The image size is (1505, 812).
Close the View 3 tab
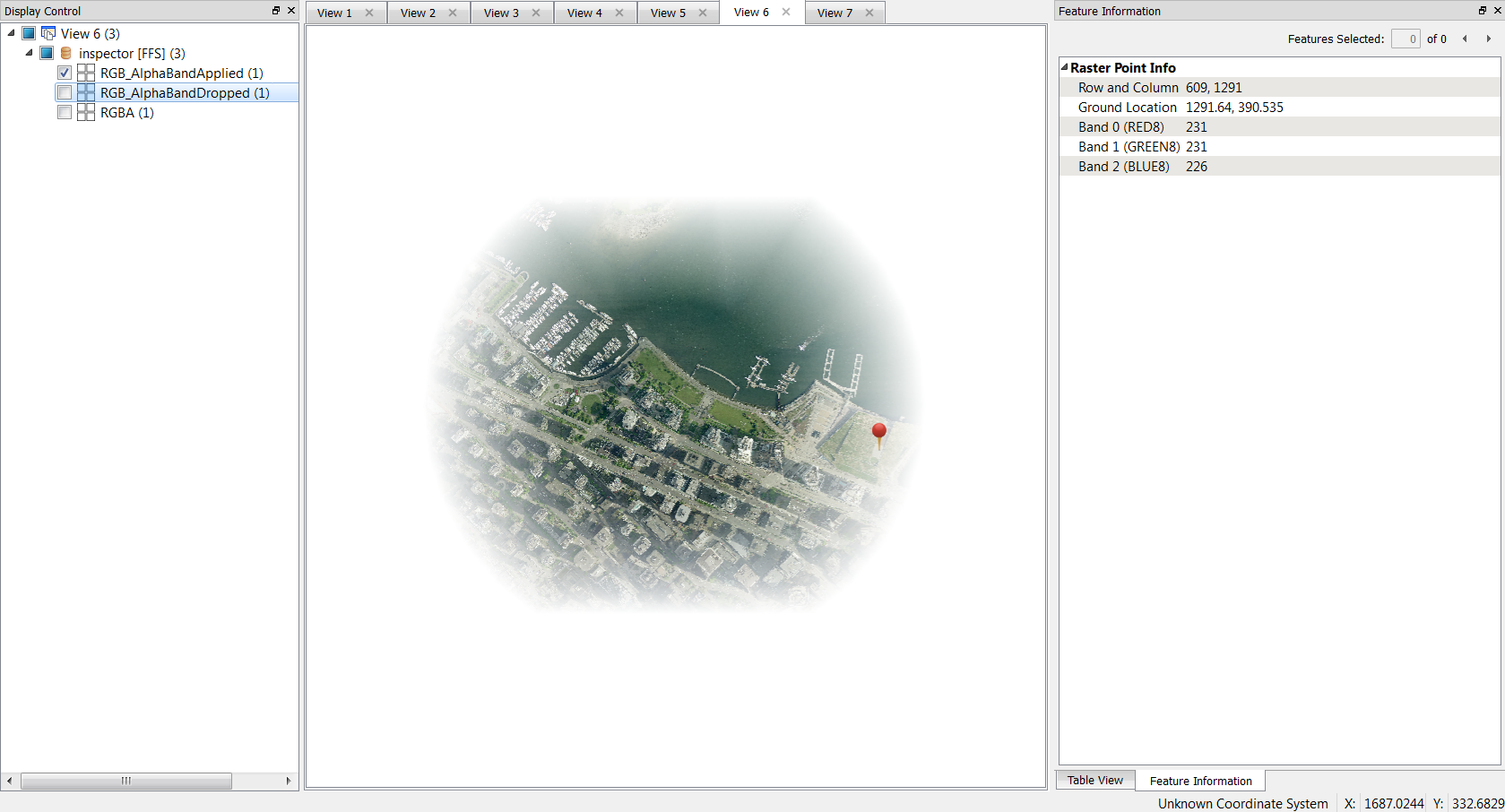tap(536, 13)
